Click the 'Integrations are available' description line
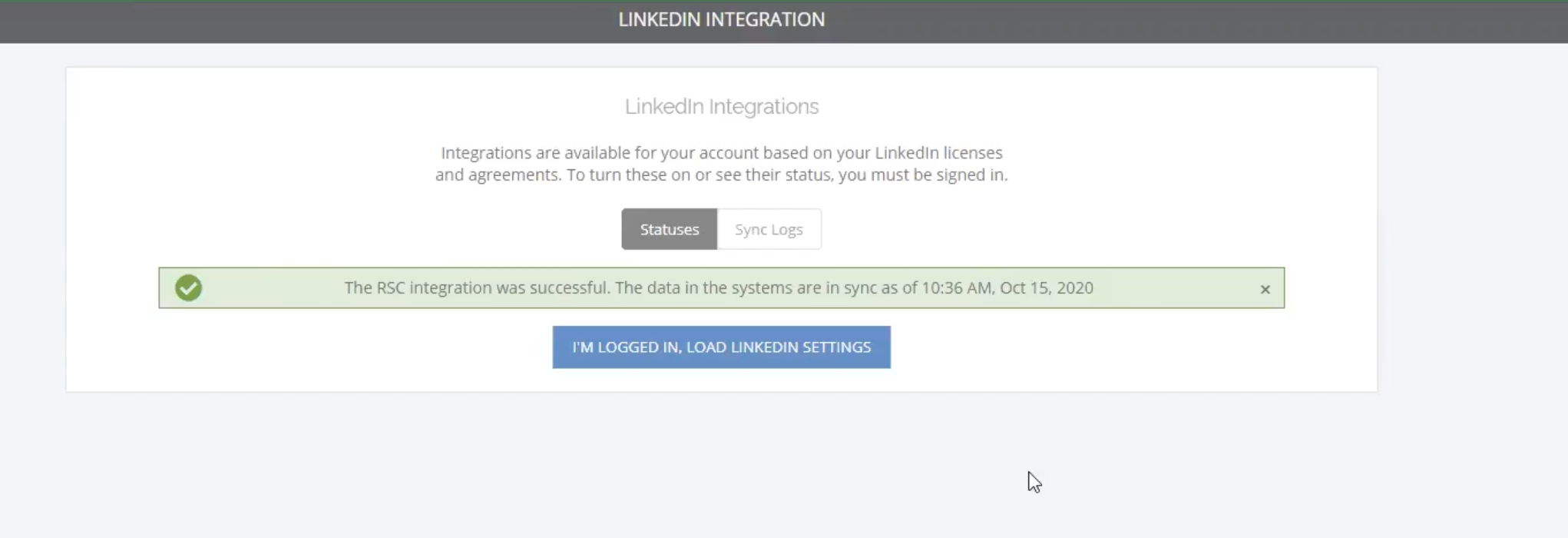 pos(721,153)
